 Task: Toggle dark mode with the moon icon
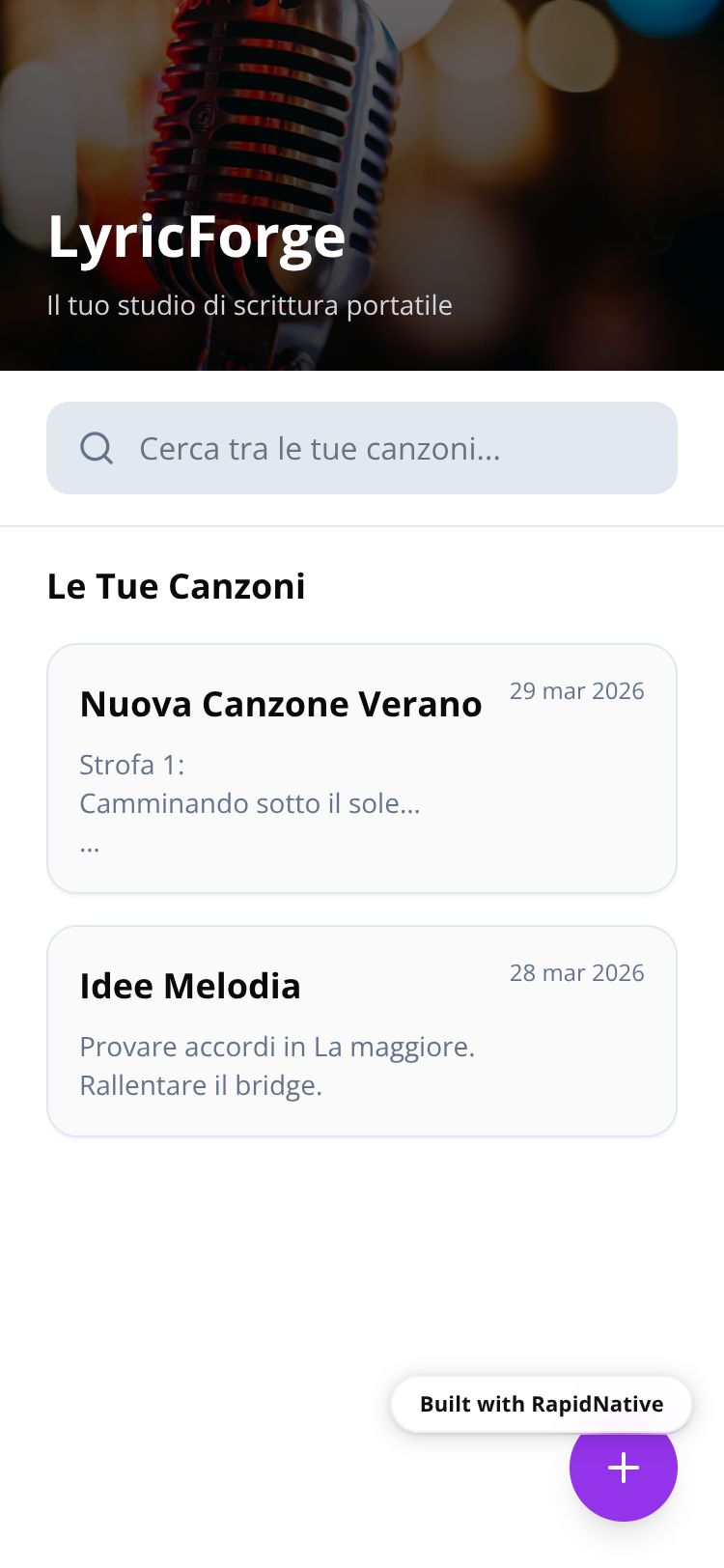(654, 235)
